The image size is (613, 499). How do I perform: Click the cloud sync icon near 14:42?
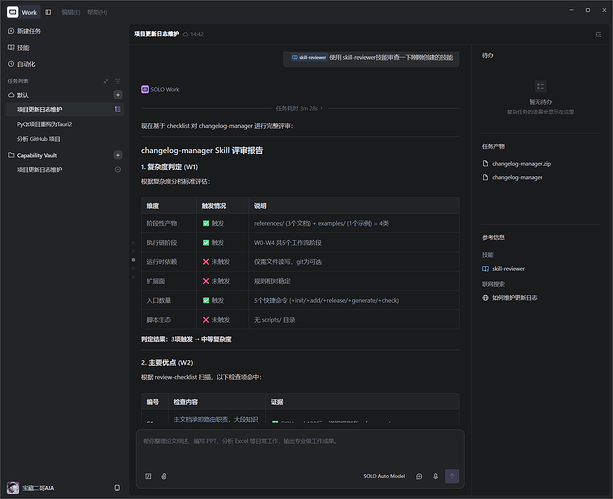click(186, 34)
